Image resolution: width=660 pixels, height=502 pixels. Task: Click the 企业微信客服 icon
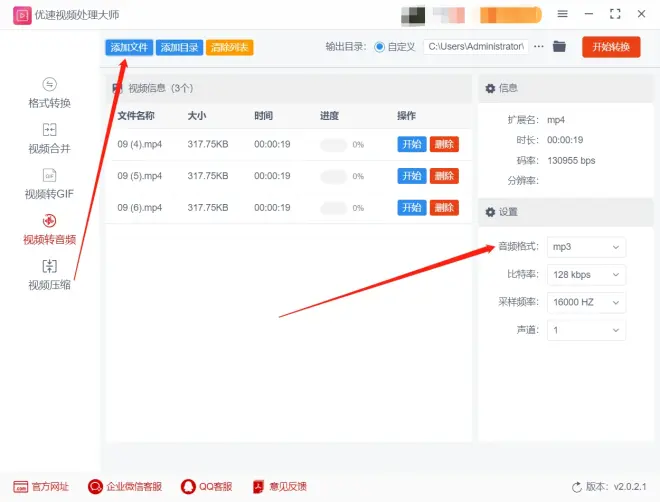pos(96,486)
